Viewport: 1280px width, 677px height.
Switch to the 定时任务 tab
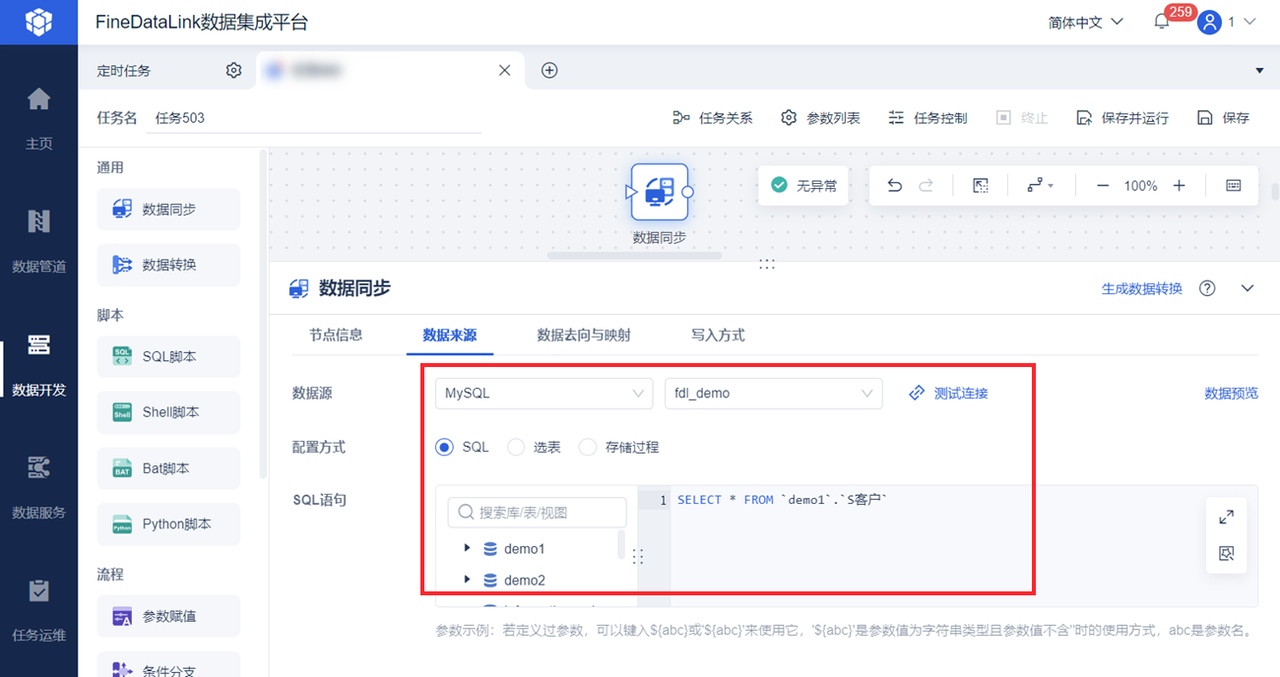[x=124, y=70]
